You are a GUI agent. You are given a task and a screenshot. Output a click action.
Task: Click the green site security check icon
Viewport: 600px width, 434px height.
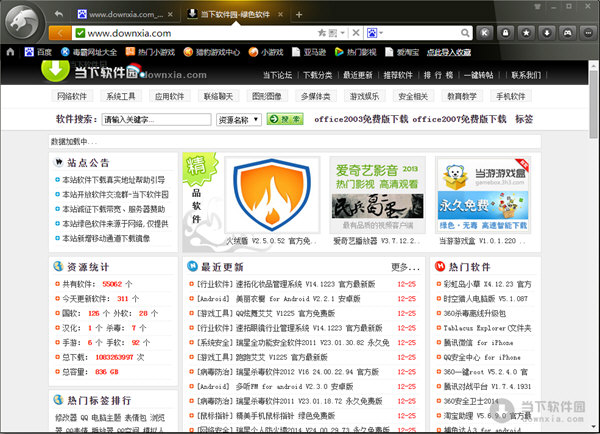tap(80, 33)
